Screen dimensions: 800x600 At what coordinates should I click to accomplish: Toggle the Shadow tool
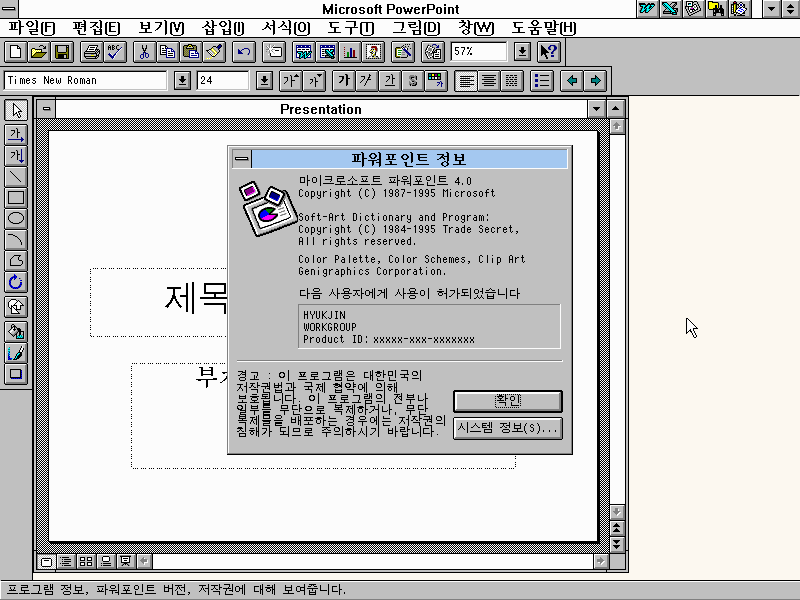(x=16, y=373)
